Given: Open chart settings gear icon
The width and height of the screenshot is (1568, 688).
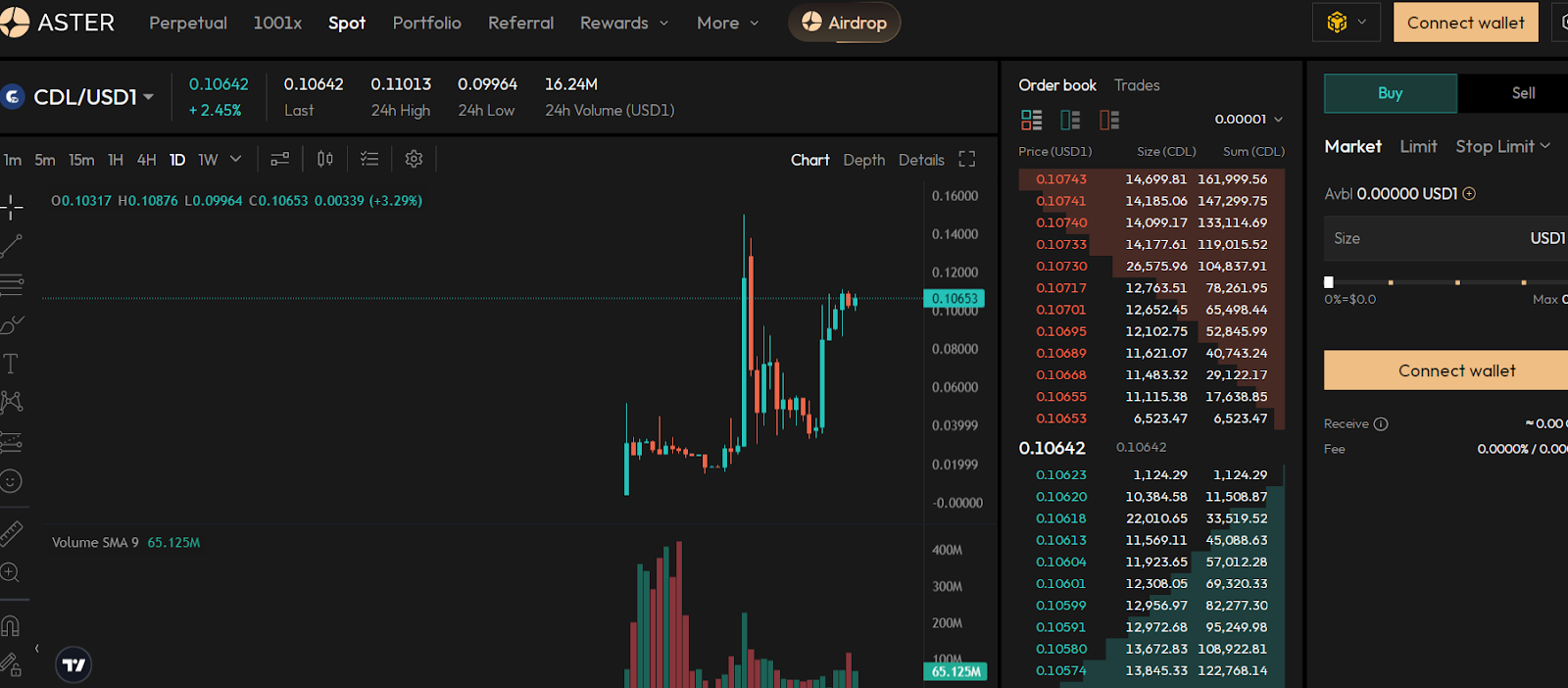Looking at the screenshot, I should pos(414,159).
